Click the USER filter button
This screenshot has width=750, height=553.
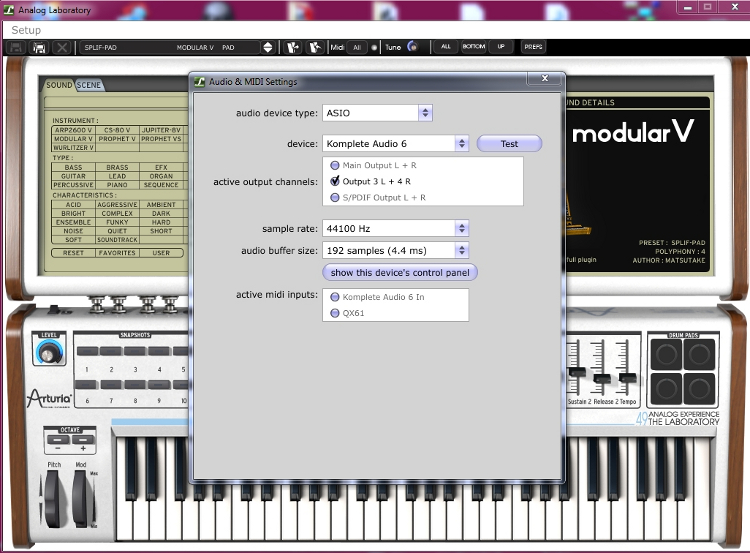[x=161, y=253]
